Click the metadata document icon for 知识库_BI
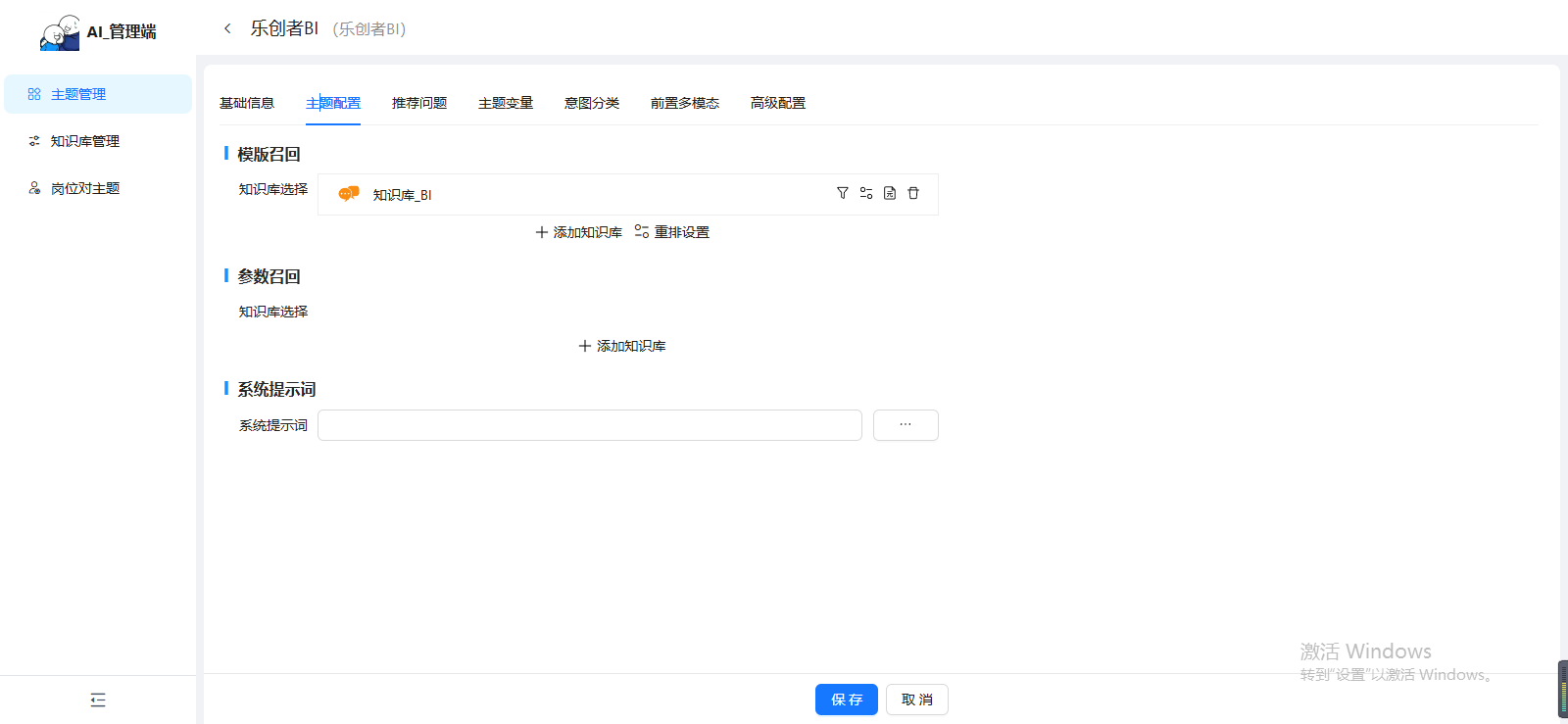Screen dimensions: 1568x724 890,193
